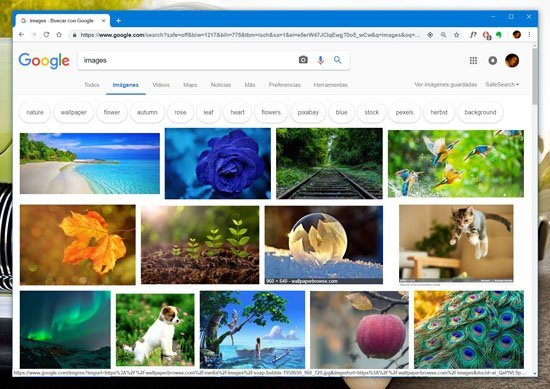Click the address bar URL

[x=250, y=35]
